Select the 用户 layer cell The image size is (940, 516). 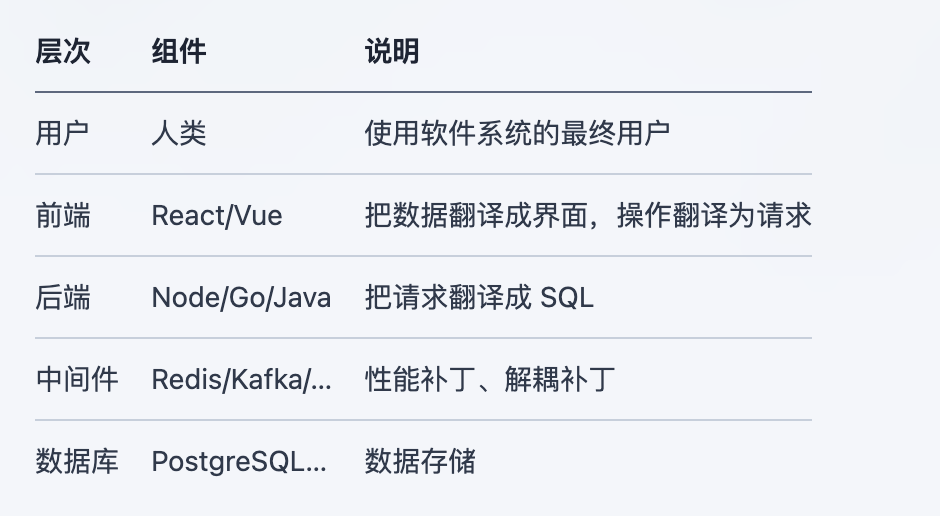pos(63,133)
